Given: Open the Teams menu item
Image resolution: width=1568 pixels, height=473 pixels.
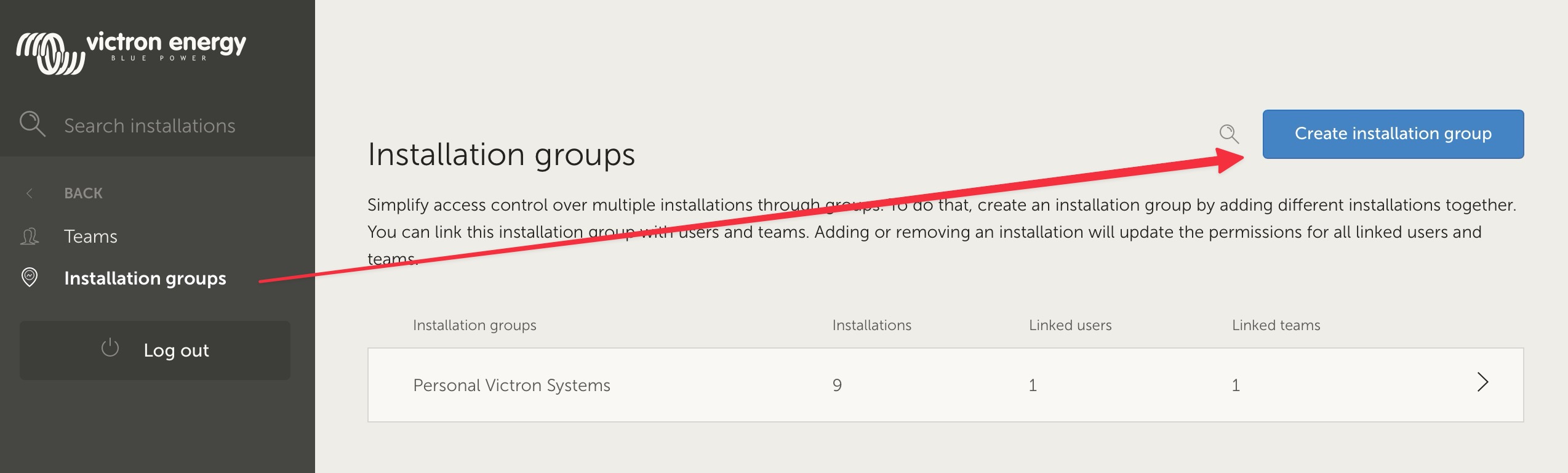Looking at the screenshot, I should [x=90, y=236].
